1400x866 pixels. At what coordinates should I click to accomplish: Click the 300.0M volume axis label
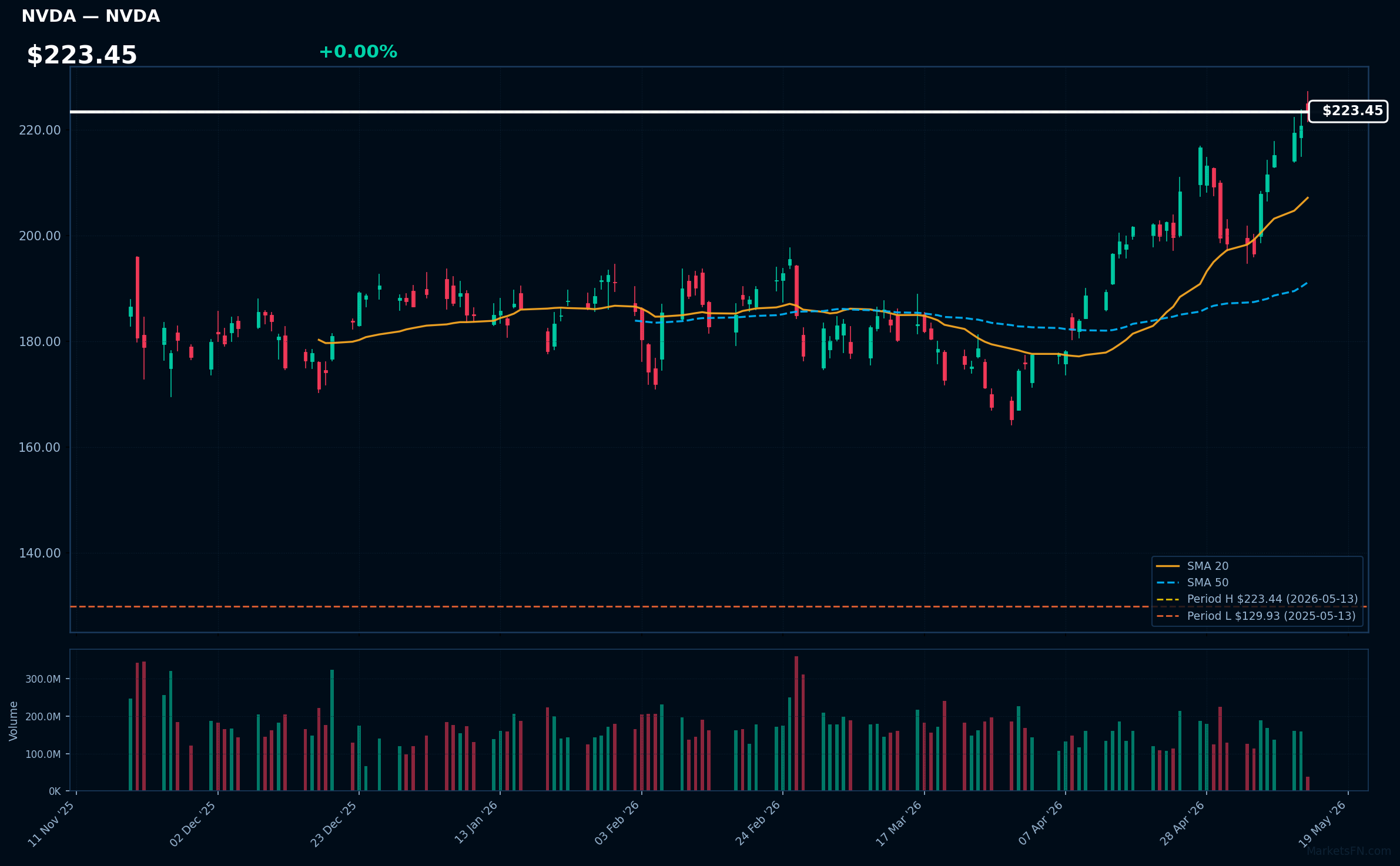click(x=43, y=679)
